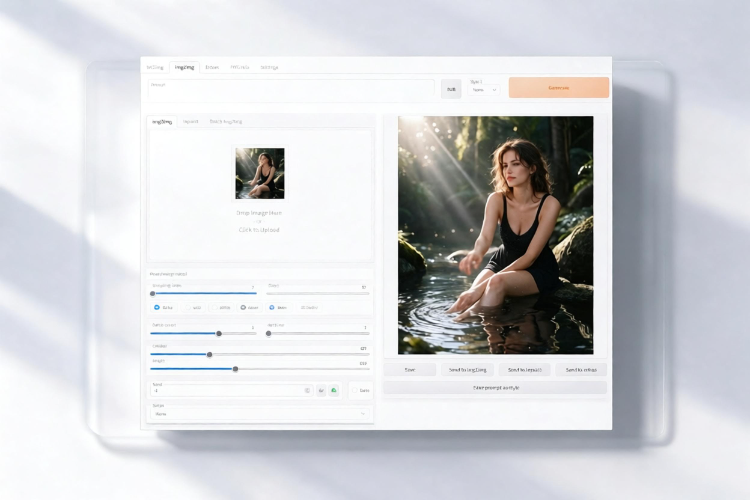The width and height of the screenshot is (750, 500).
Task: Click the uploaded source image thumbnail
Action: (x=260, y=173)
